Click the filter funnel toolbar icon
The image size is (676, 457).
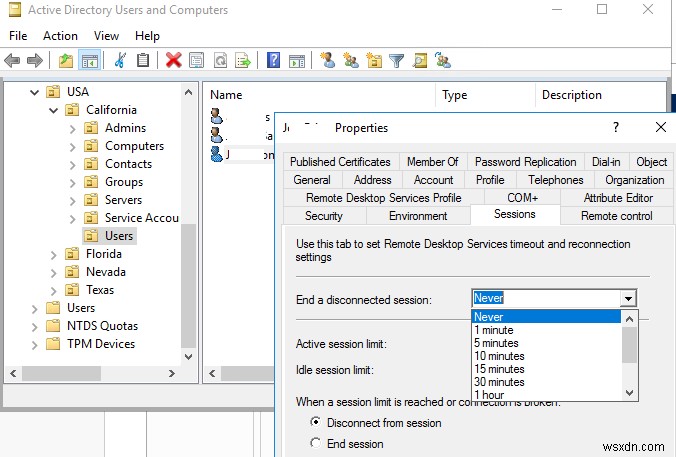pos(397,60)
